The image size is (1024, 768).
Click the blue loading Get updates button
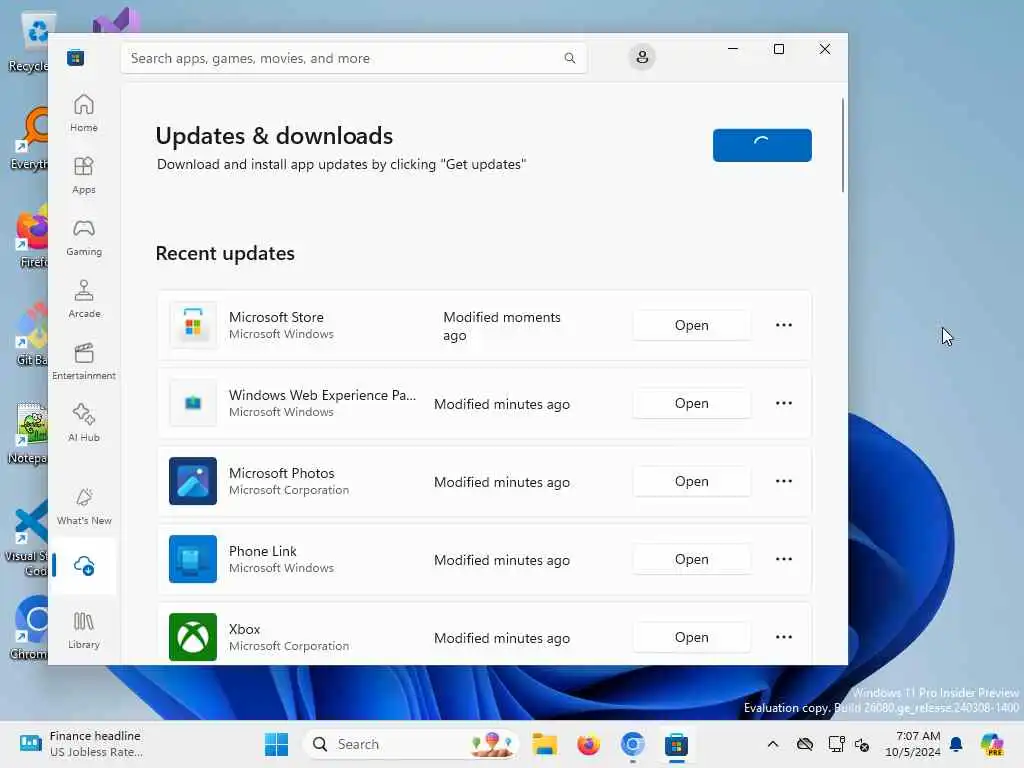click(762, 145)
